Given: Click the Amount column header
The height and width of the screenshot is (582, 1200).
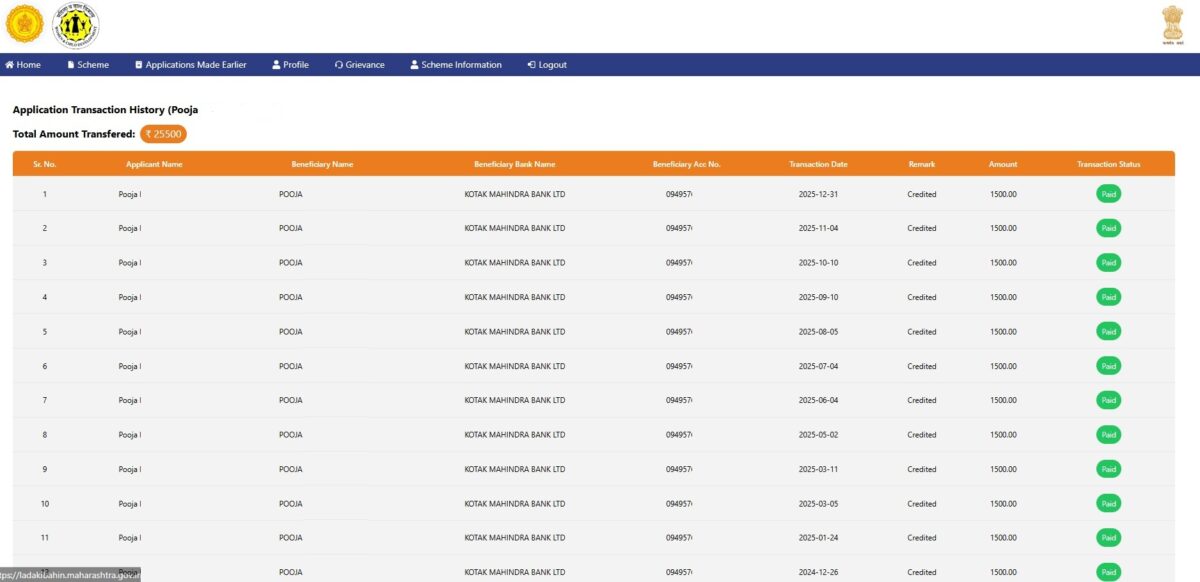Looking at the screenshot, I should 1002,163.
